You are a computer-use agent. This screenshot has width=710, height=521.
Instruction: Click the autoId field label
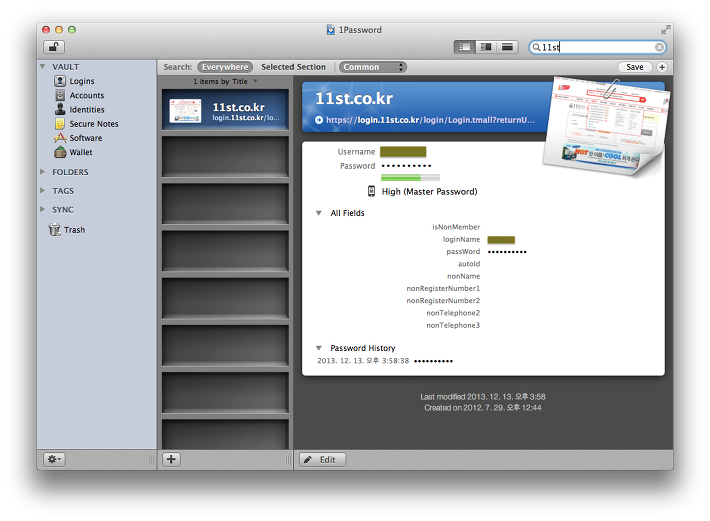point(469,263)
